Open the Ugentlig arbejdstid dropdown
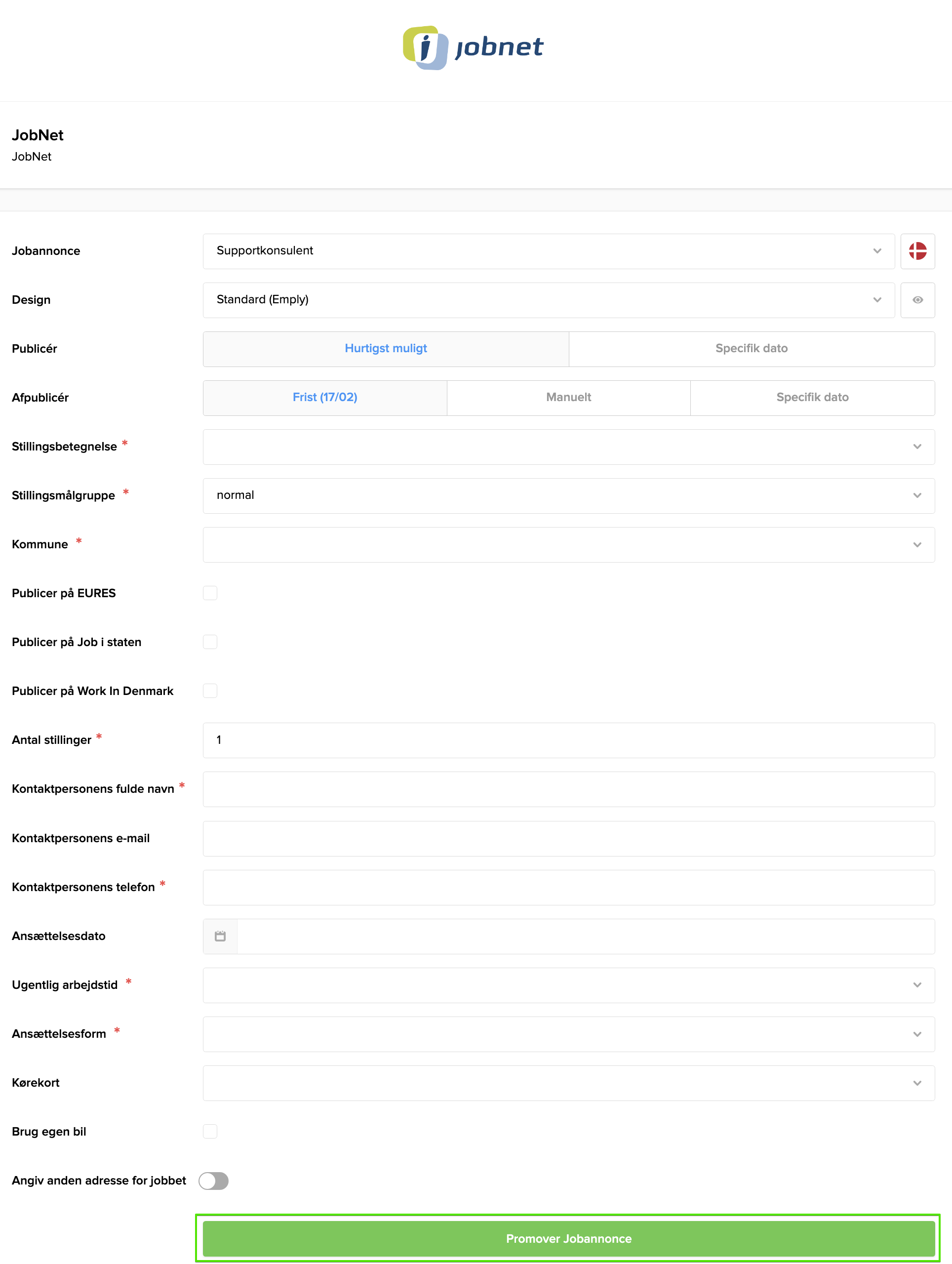The image size is (952, 1264). (569, 985)
